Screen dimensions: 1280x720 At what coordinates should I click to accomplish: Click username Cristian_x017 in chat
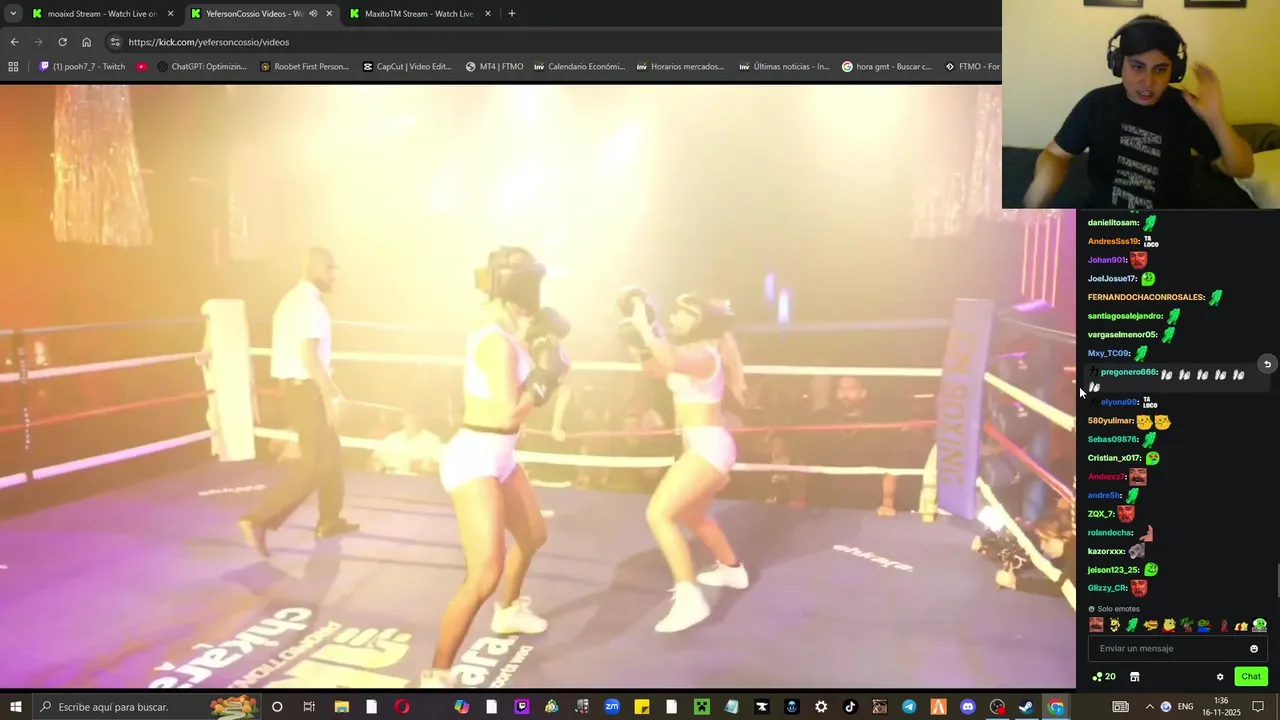click(x=1114, y=458)
